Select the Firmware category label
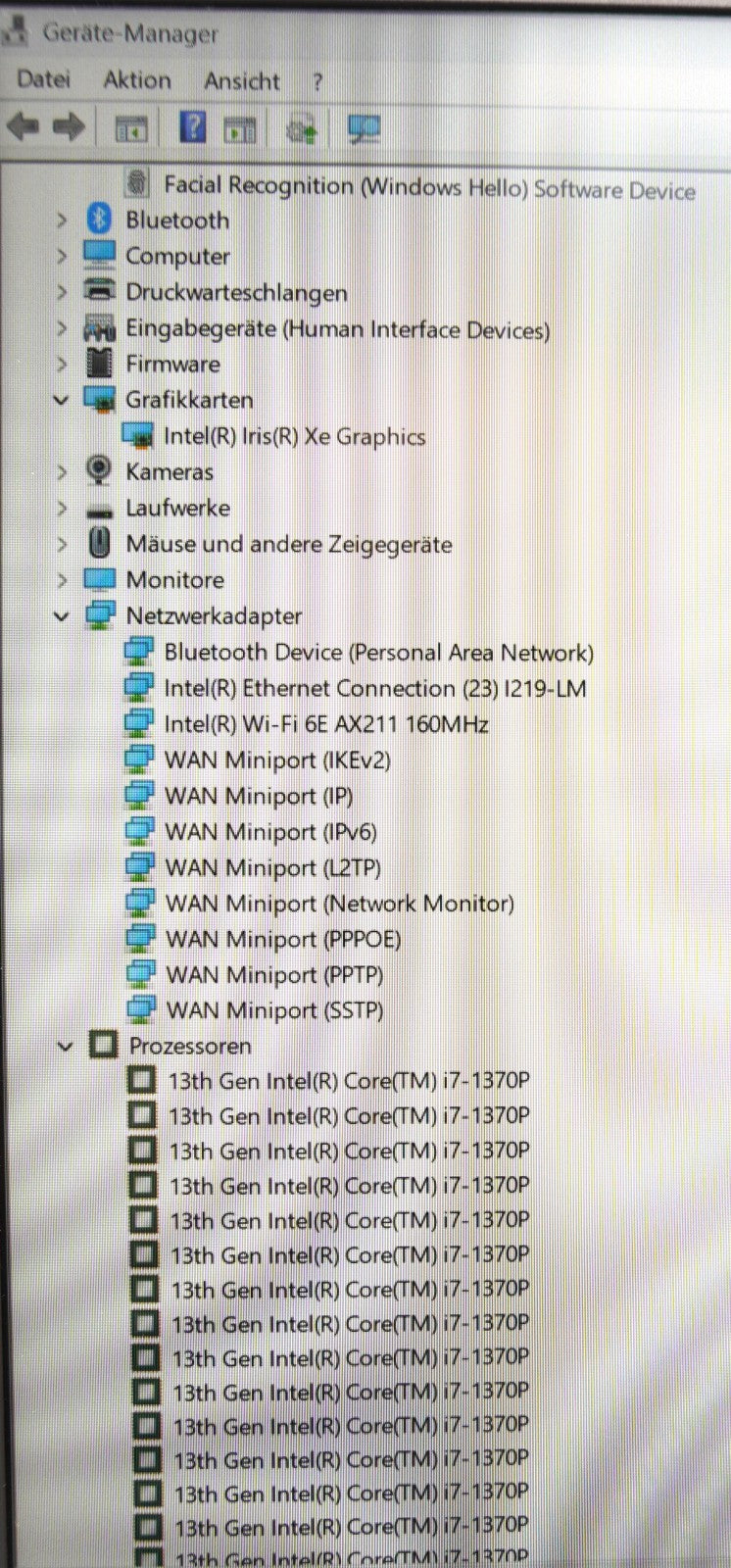 point(173,364)
